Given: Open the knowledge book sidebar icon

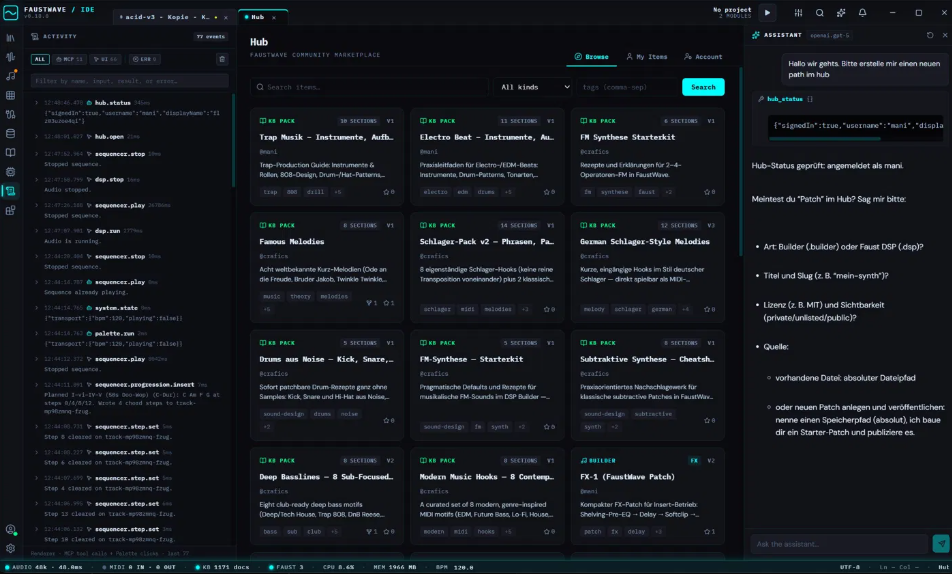Looking at the screenshot, I should point(10,152).
